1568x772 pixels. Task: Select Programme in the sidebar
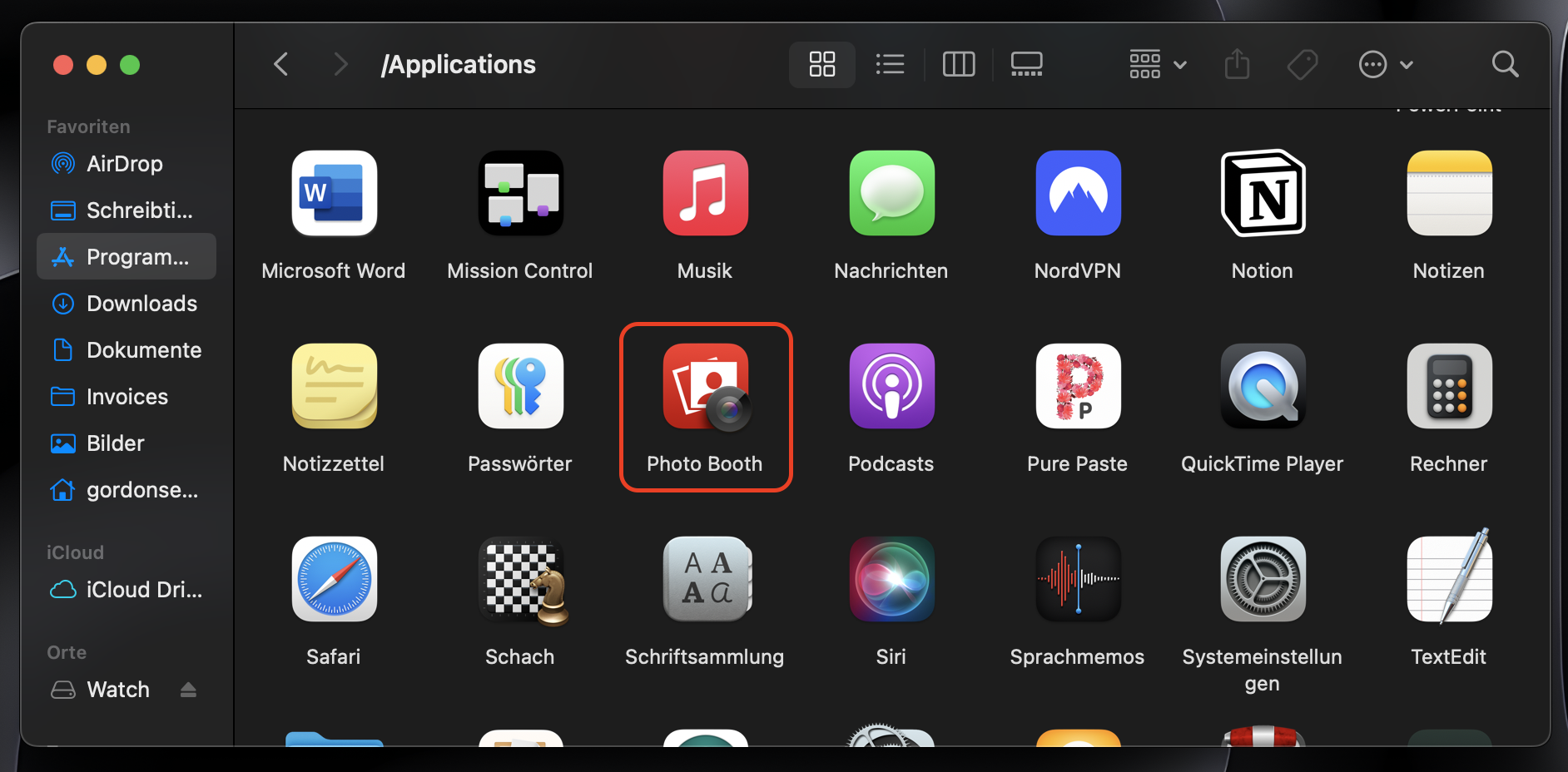pyautogui.click(x=127, y=257)
